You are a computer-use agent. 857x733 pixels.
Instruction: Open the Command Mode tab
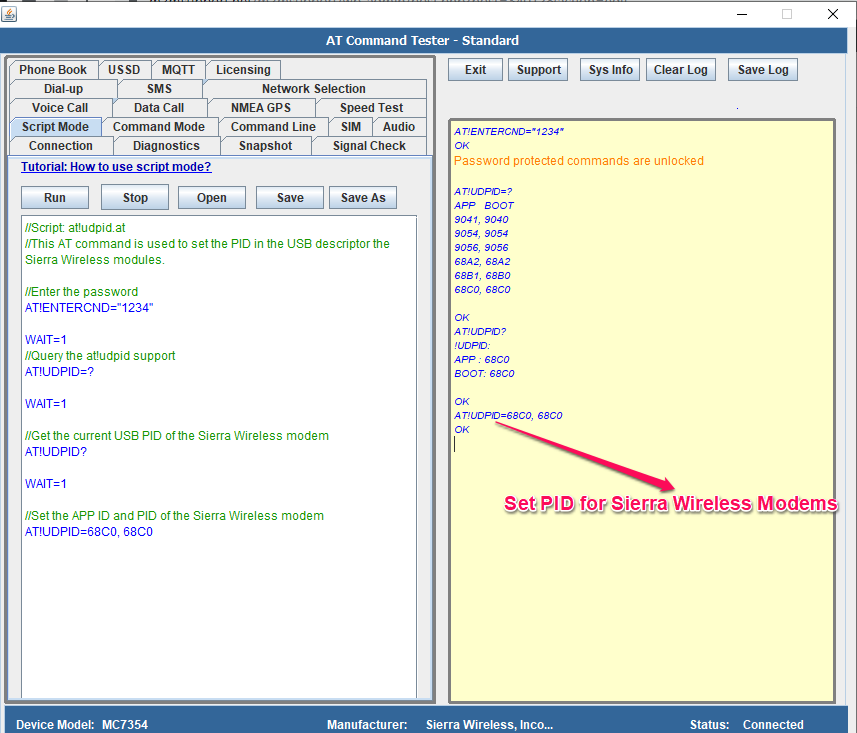(159, 127)
